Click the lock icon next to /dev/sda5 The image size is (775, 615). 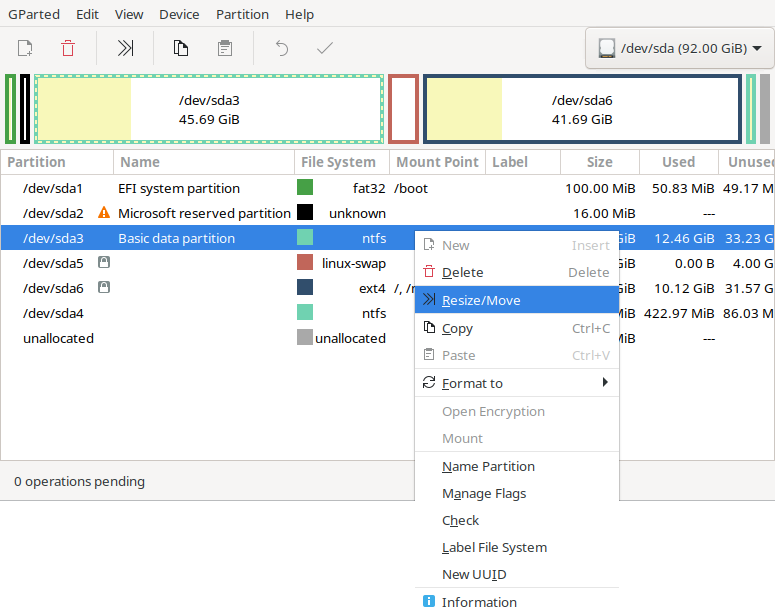(x=103, y=263)
